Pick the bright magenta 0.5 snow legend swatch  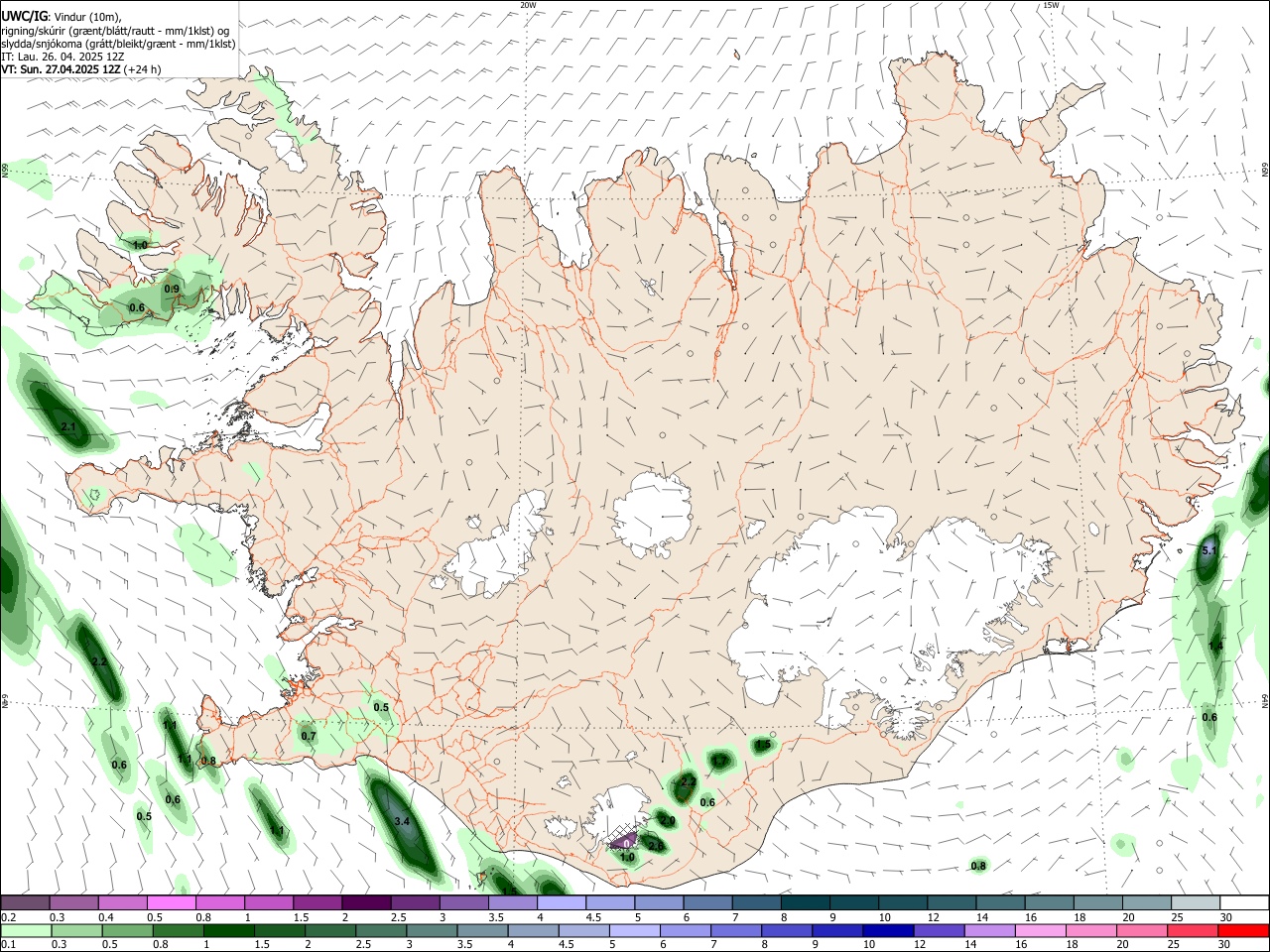[x=171, y=903]
